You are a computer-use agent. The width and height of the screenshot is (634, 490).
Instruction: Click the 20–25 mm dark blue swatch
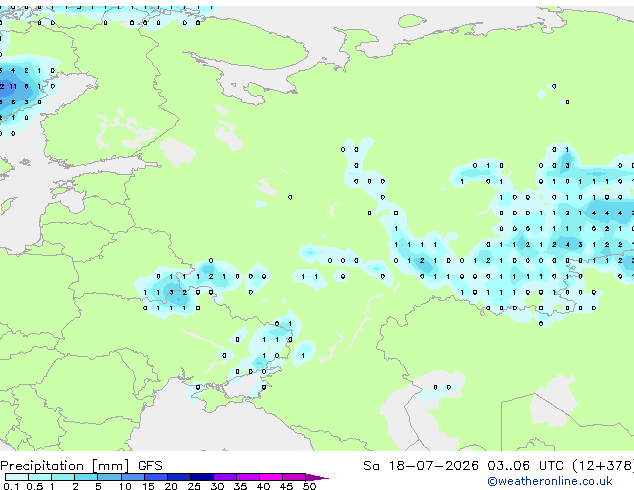tap(179, 477)
